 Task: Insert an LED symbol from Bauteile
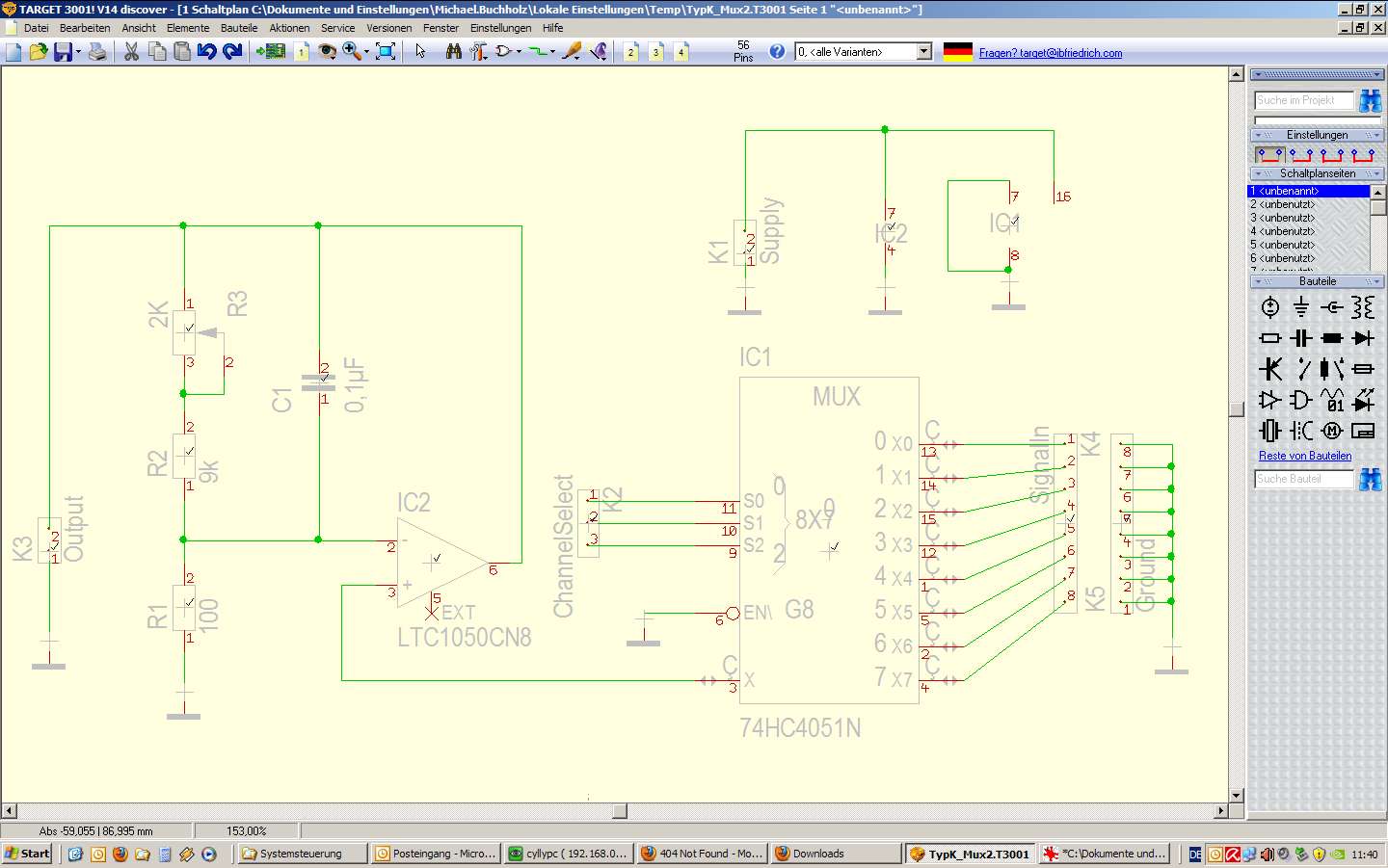pos(1363,400)
